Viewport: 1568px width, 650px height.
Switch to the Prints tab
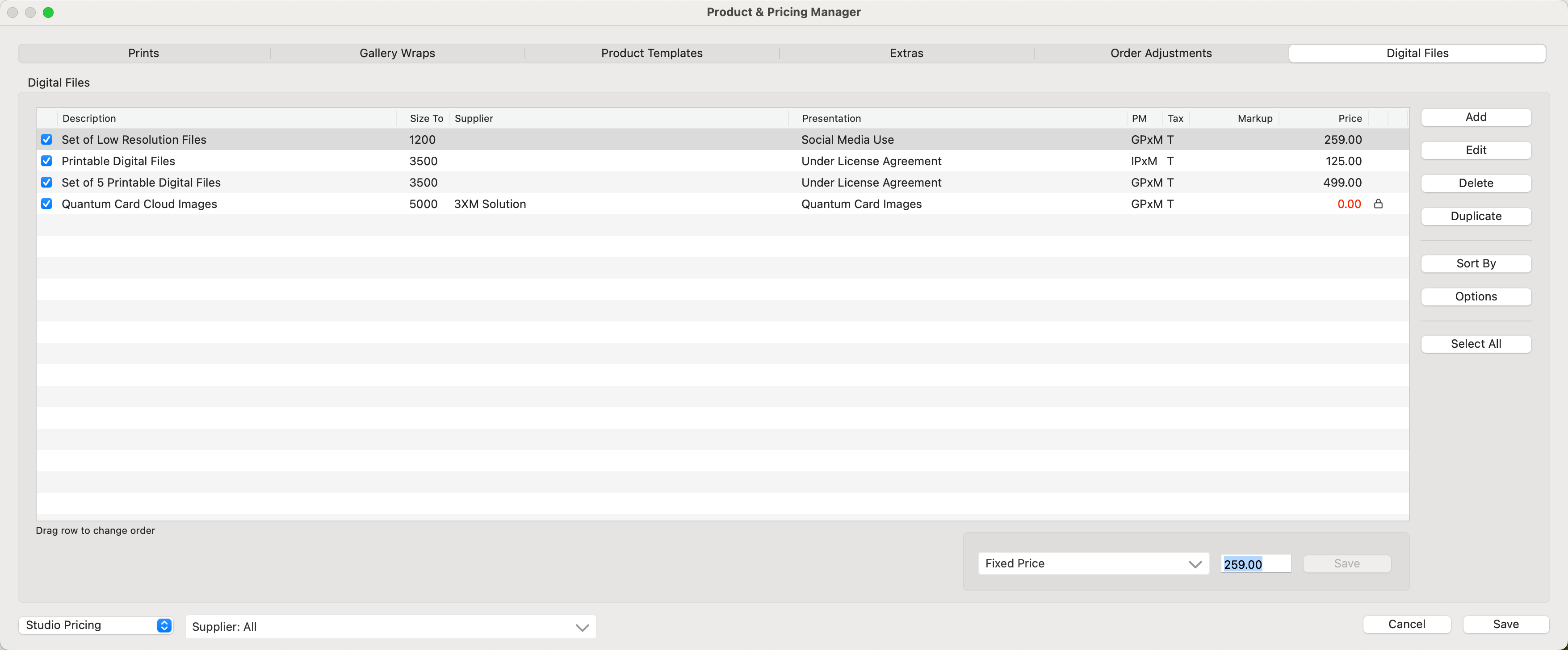(x=144, y=54)
